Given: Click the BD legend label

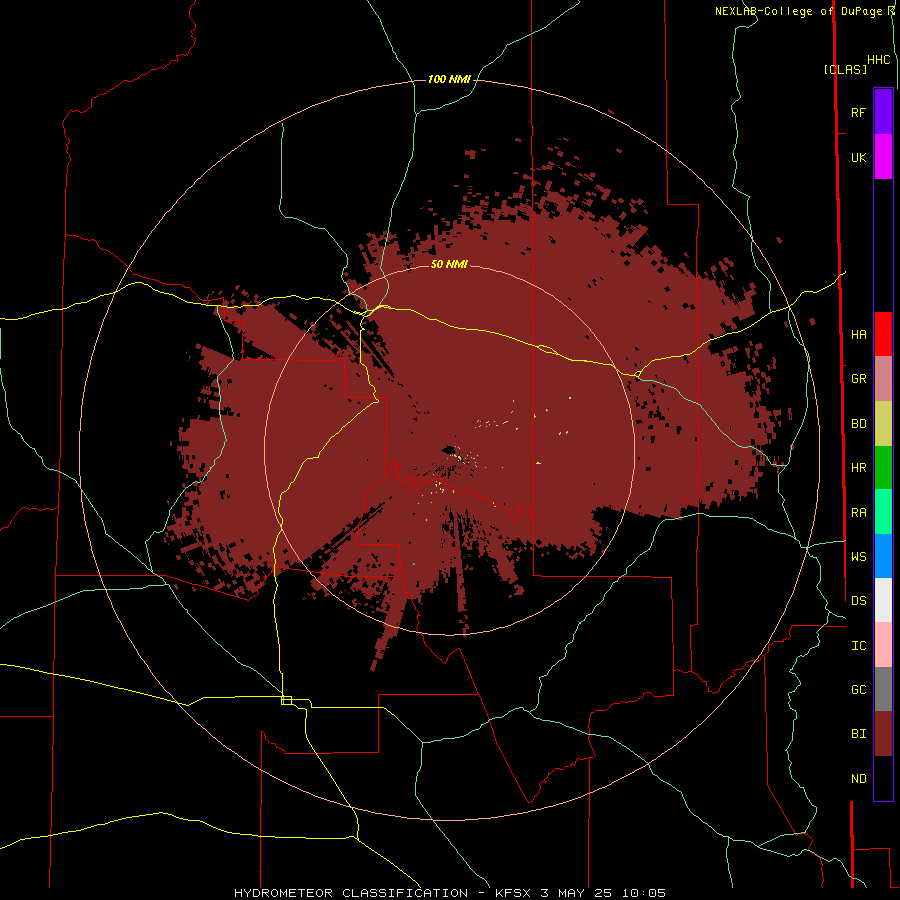Looking at the screenshot, I should (x=858, y=424).
